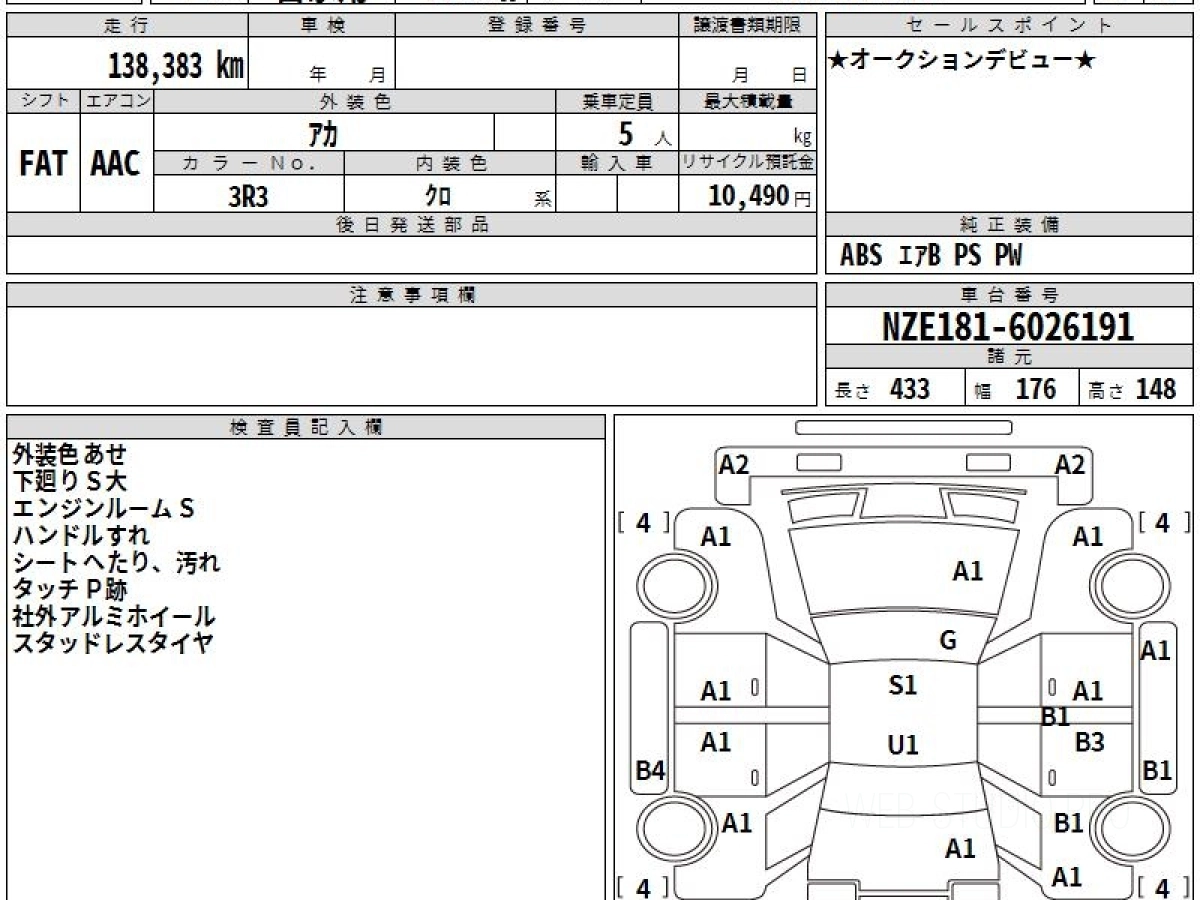Select the "検査員記入欄" header bar
The height and width of the screenshot is (900, 1200).
coord(306,427)
